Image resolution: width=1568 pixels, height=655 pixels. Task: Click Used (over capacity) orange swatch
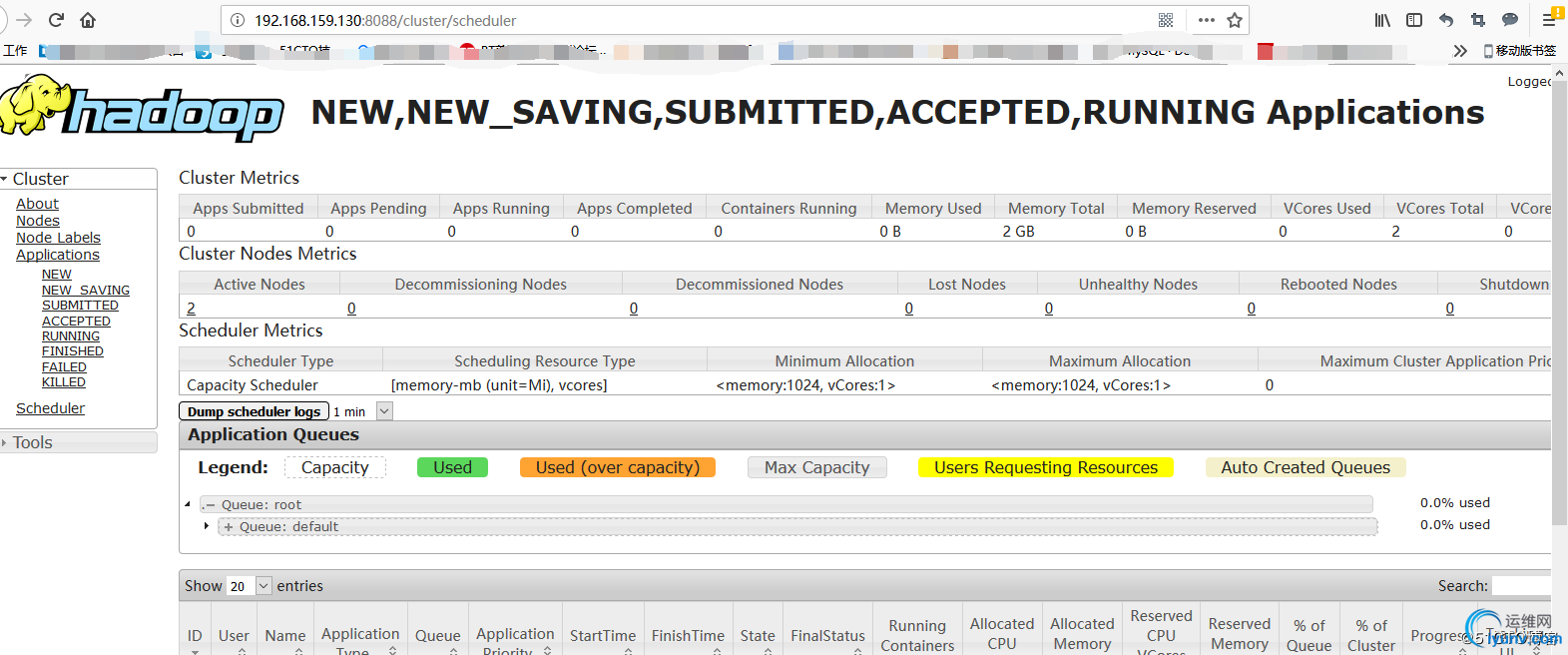click(618, 467)
